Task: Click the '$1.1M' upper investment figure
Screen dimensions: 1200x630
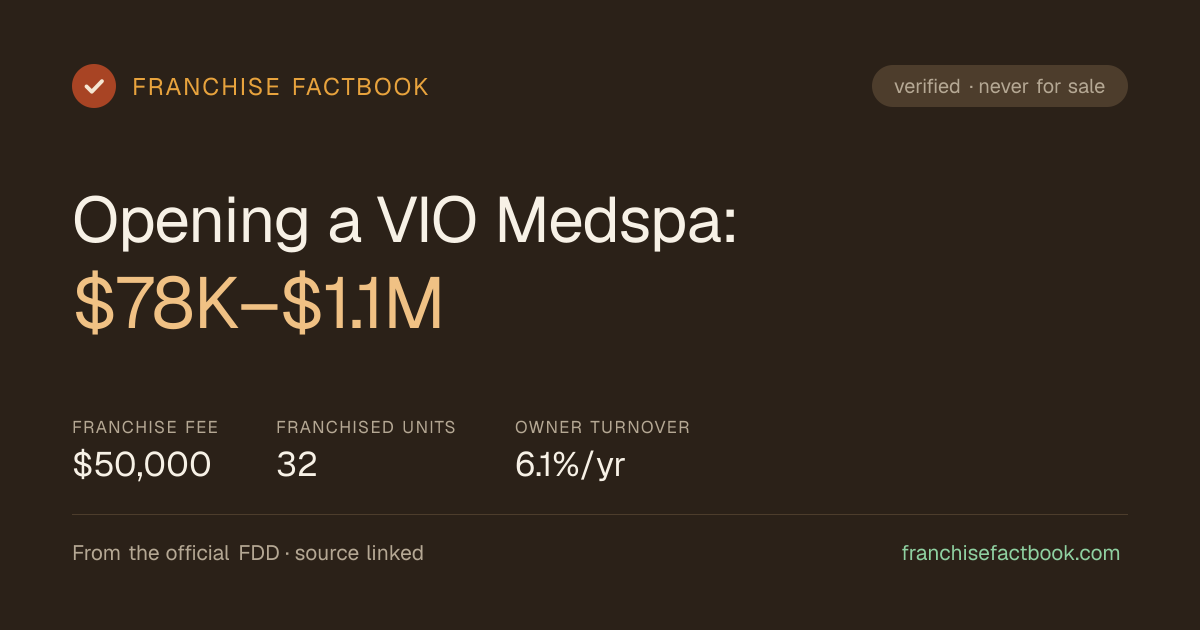Action: coord(362,306)
